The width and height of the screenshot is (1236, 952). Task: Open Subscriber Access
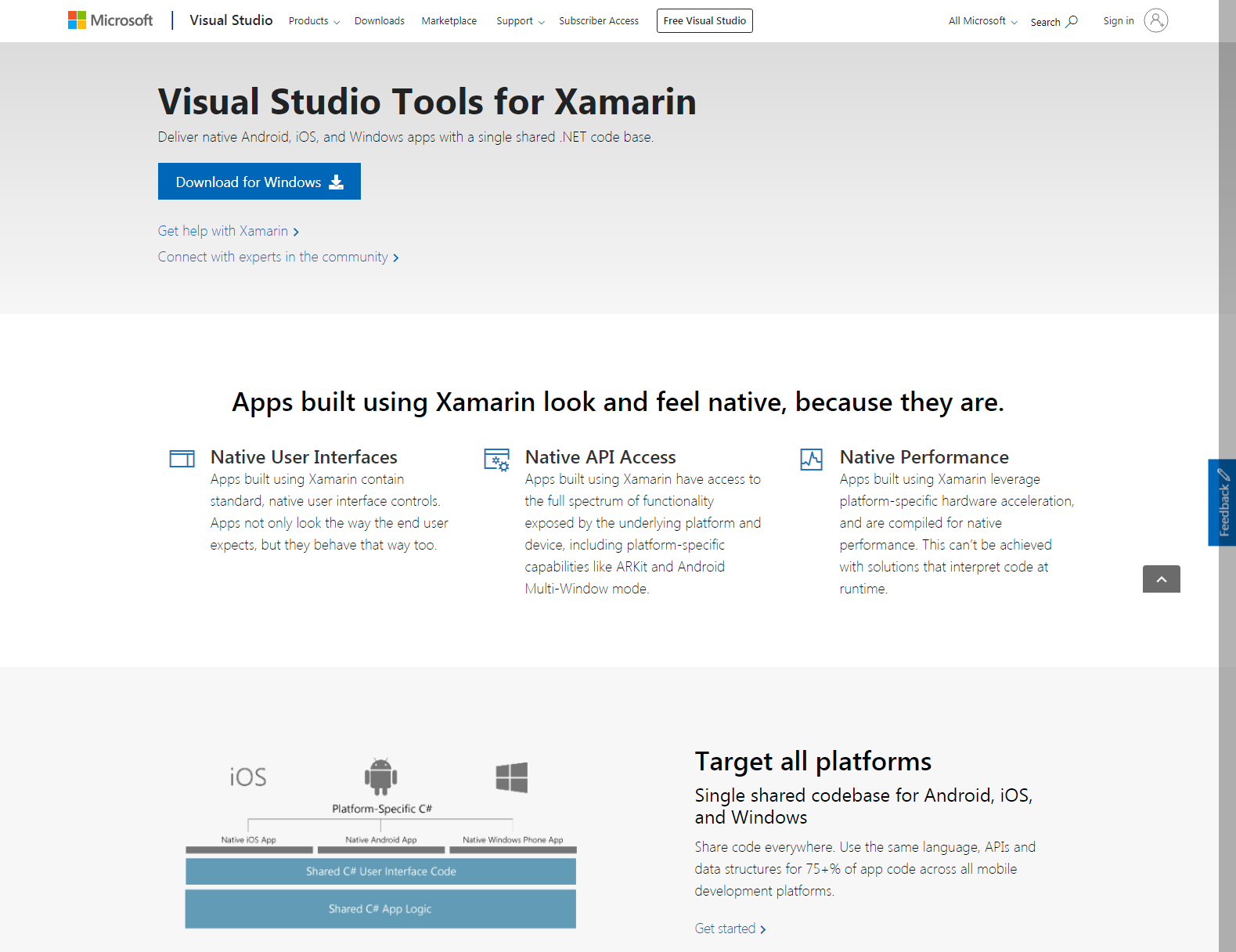(599, 21)
